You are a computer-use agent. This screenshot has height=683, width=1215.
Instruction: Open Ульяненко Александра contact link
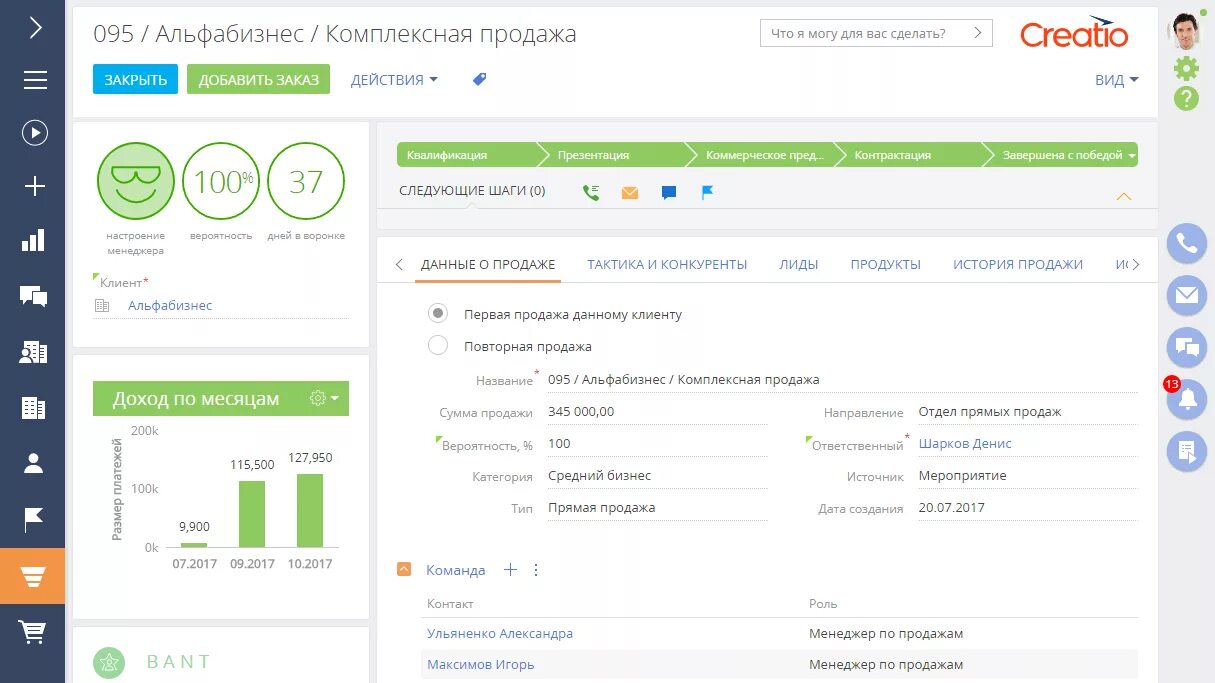point(500,634)
